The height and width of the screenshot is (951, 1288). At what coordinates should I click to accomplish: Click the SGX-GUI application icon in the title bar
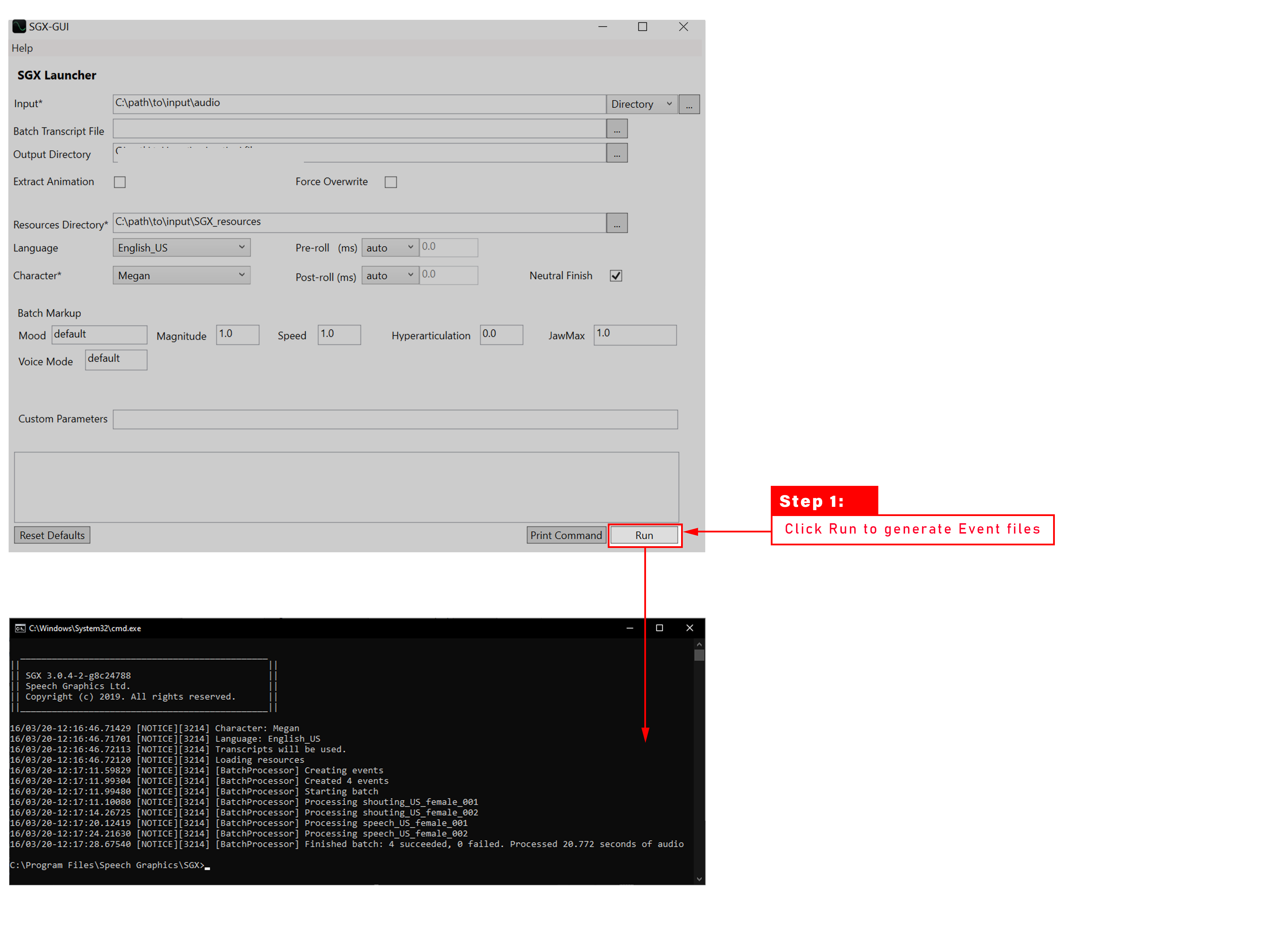(20, 26)
